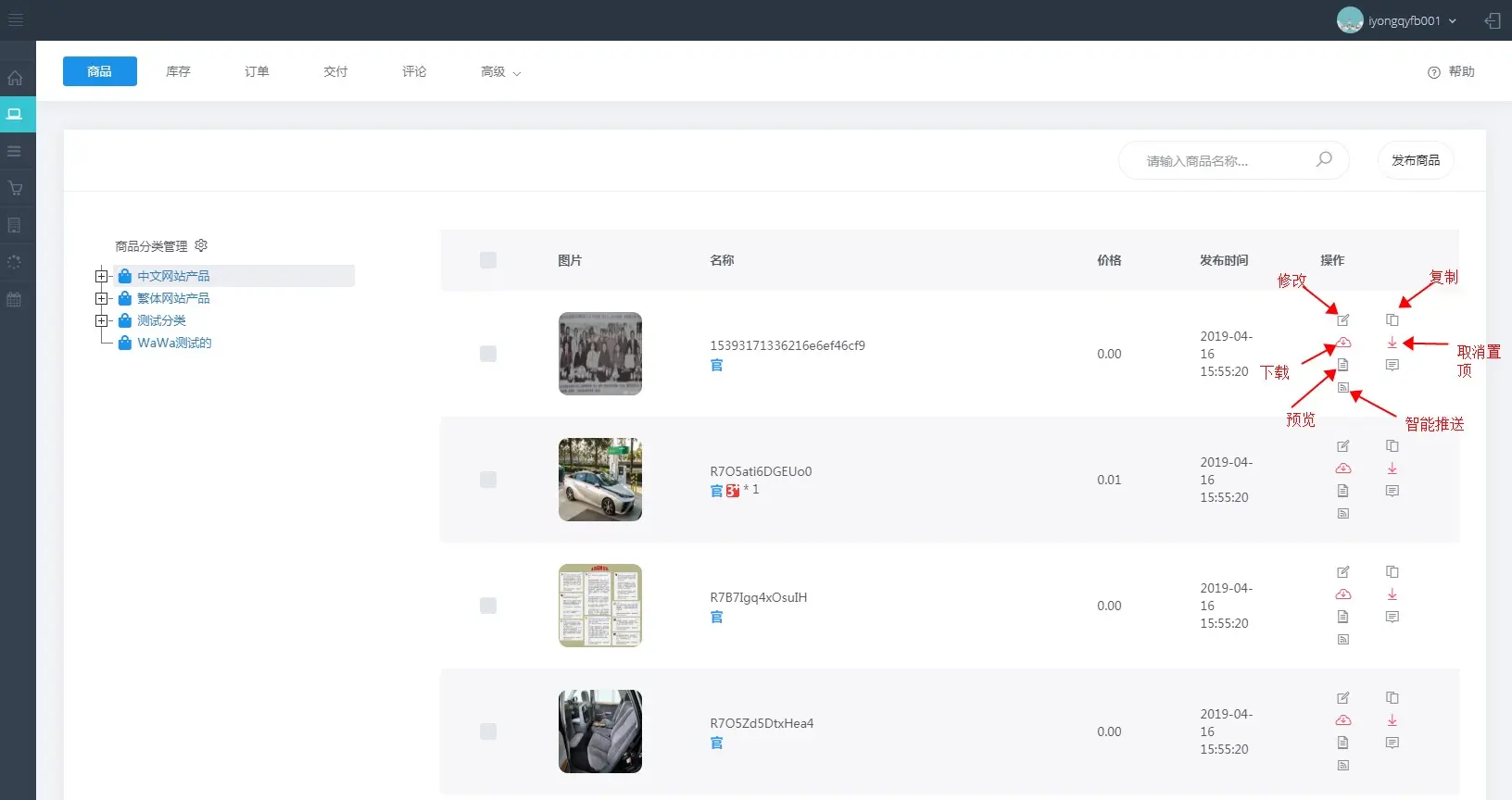Toggle the select-all checkbox in table header
Viewport: 1512px width, 800px height.
[x=488, y=260]
